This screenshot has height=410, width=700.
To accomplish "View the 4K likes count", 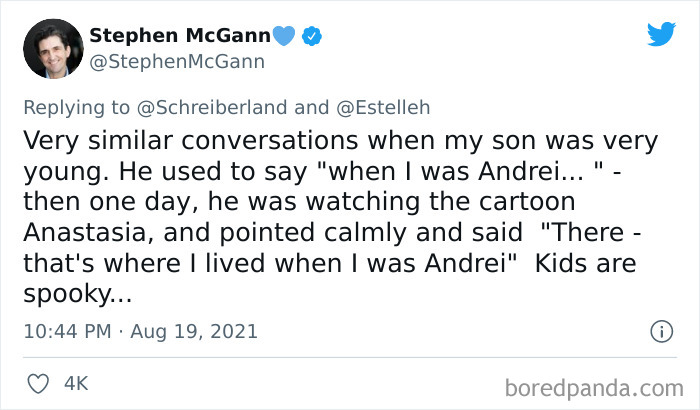I will [76, 383].
